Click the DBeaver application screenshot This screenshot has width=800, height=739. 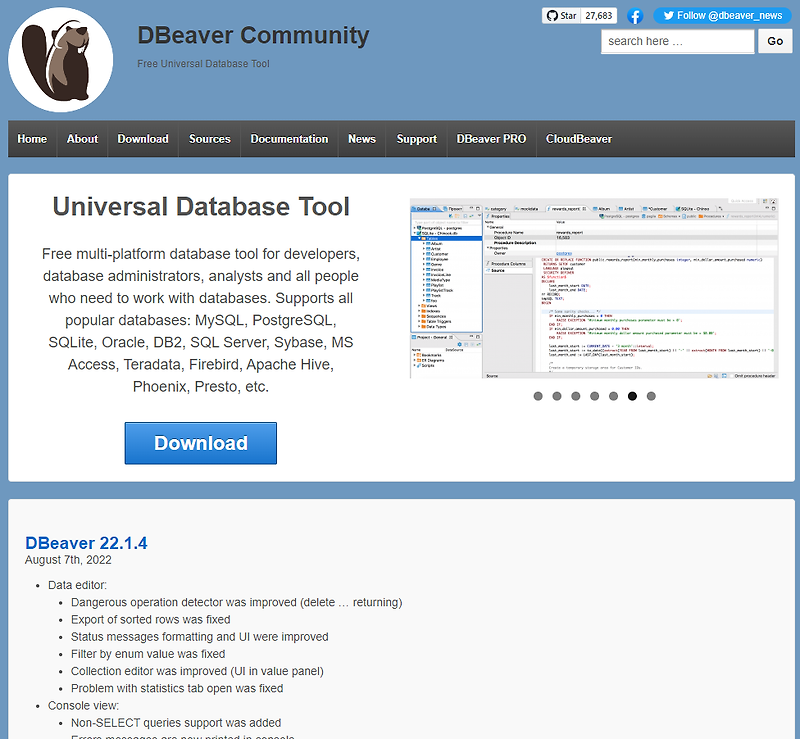pos(592,290)
